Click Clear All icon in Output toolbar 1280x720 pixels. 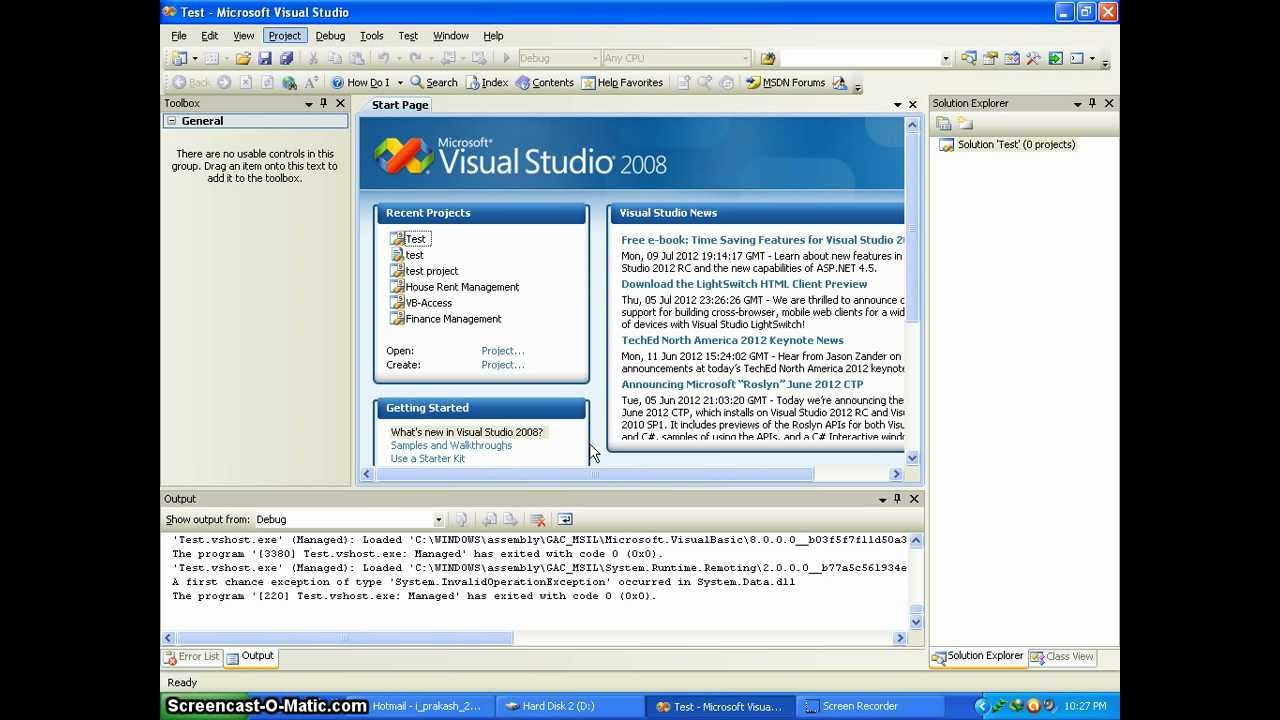[538, 520]
